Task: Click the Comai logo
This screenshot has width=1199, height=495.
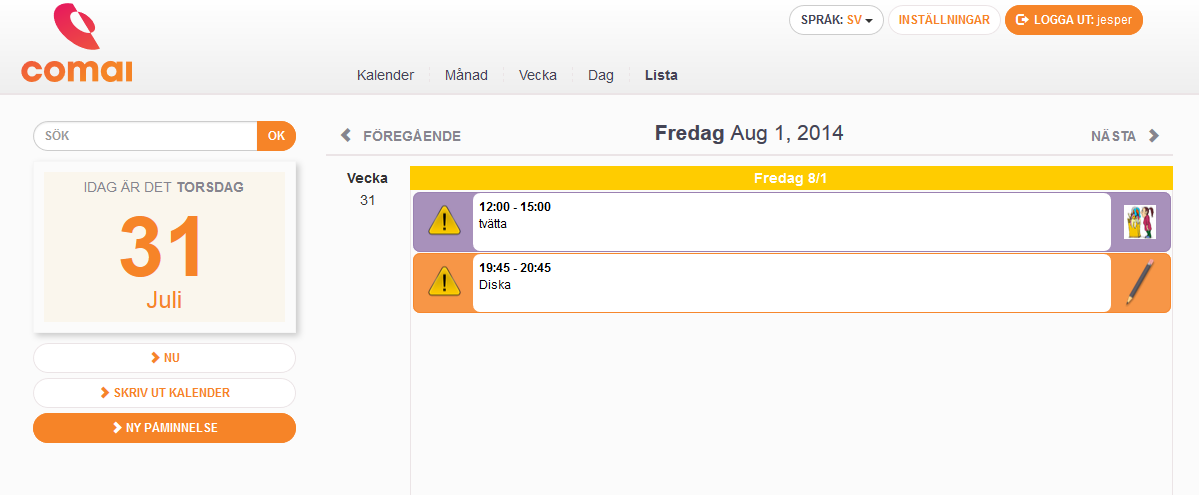Action: pyautogui.click(x=76, y=44)
